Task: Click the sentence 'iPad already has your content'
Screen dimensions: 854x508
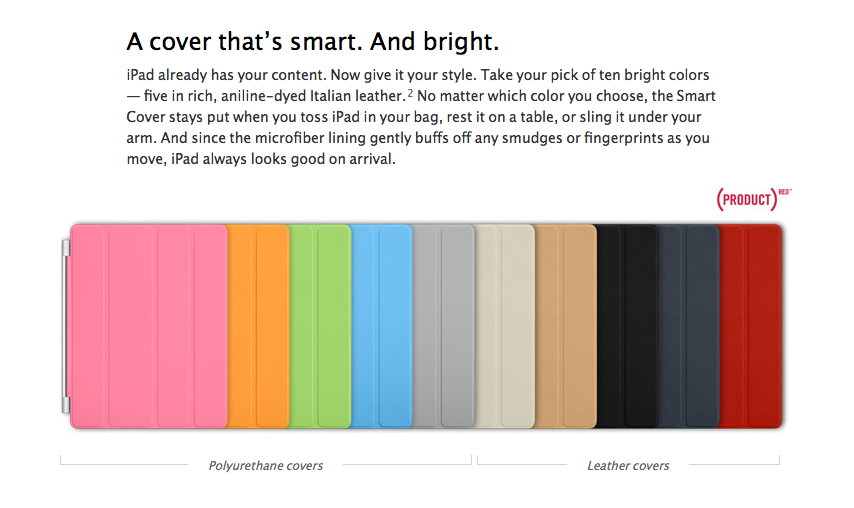Action: click(230, 76)
